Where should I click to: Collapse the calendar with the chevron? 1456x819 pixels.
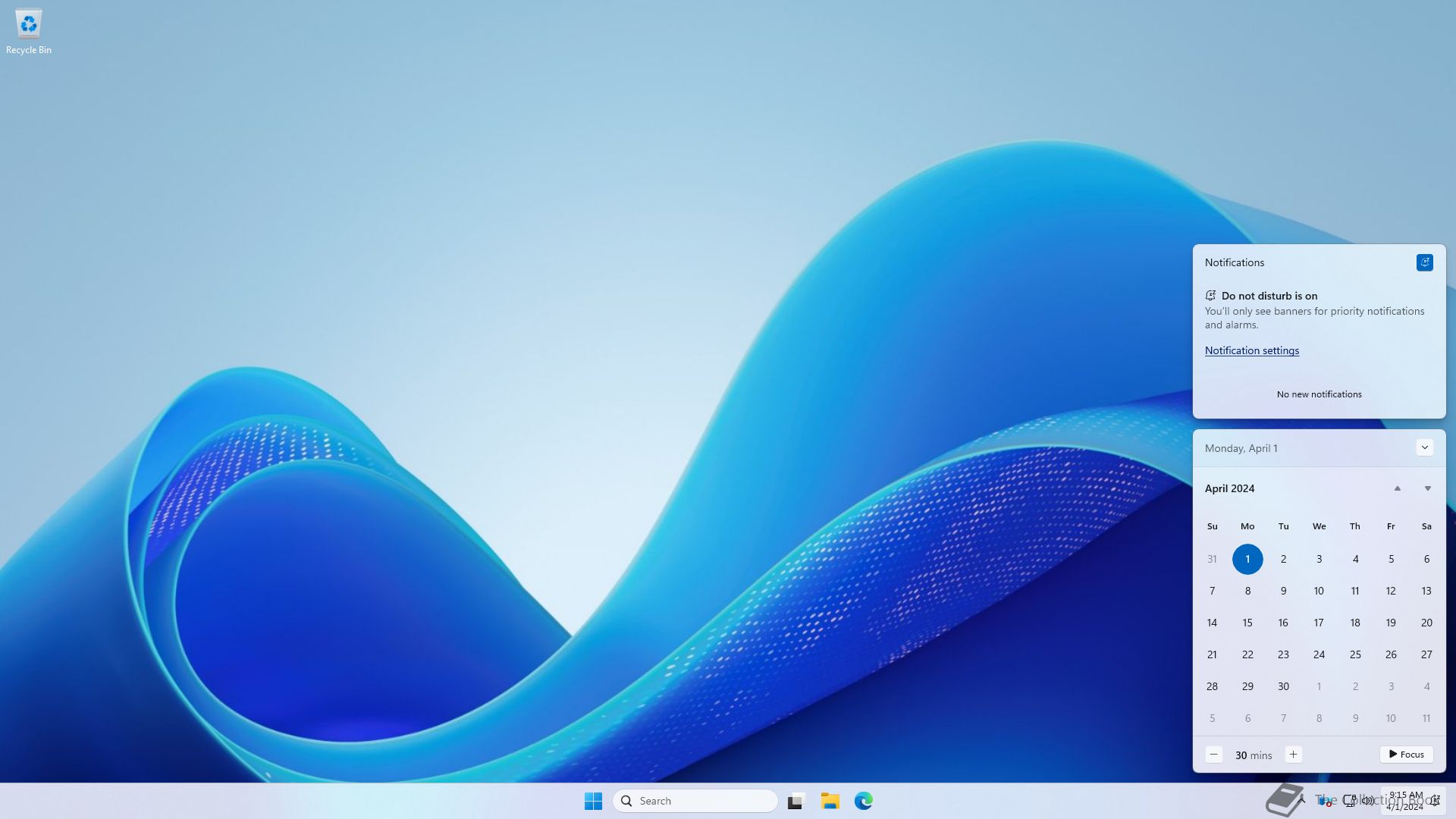(x=1424, y=447)
